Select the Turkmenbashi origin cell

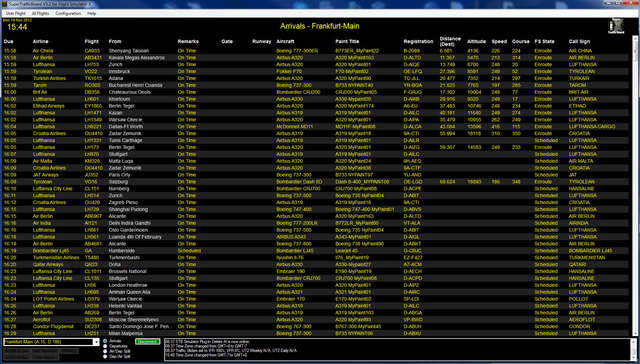click(x=124, y=258)
